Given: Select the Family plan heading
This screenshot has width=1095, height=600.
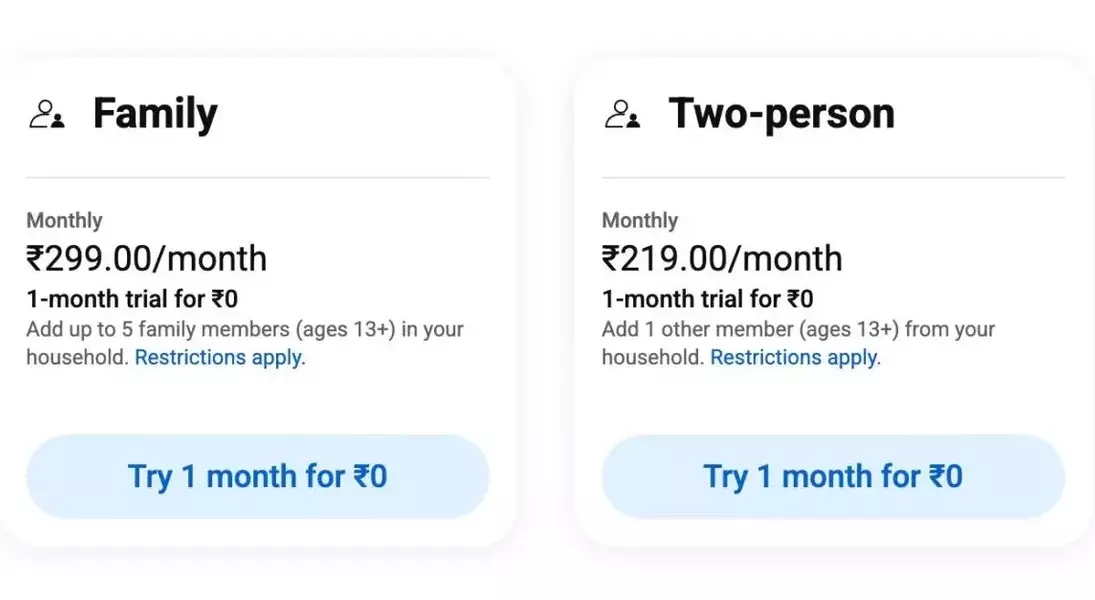Looking at the screenshot, I should (155, 114).
